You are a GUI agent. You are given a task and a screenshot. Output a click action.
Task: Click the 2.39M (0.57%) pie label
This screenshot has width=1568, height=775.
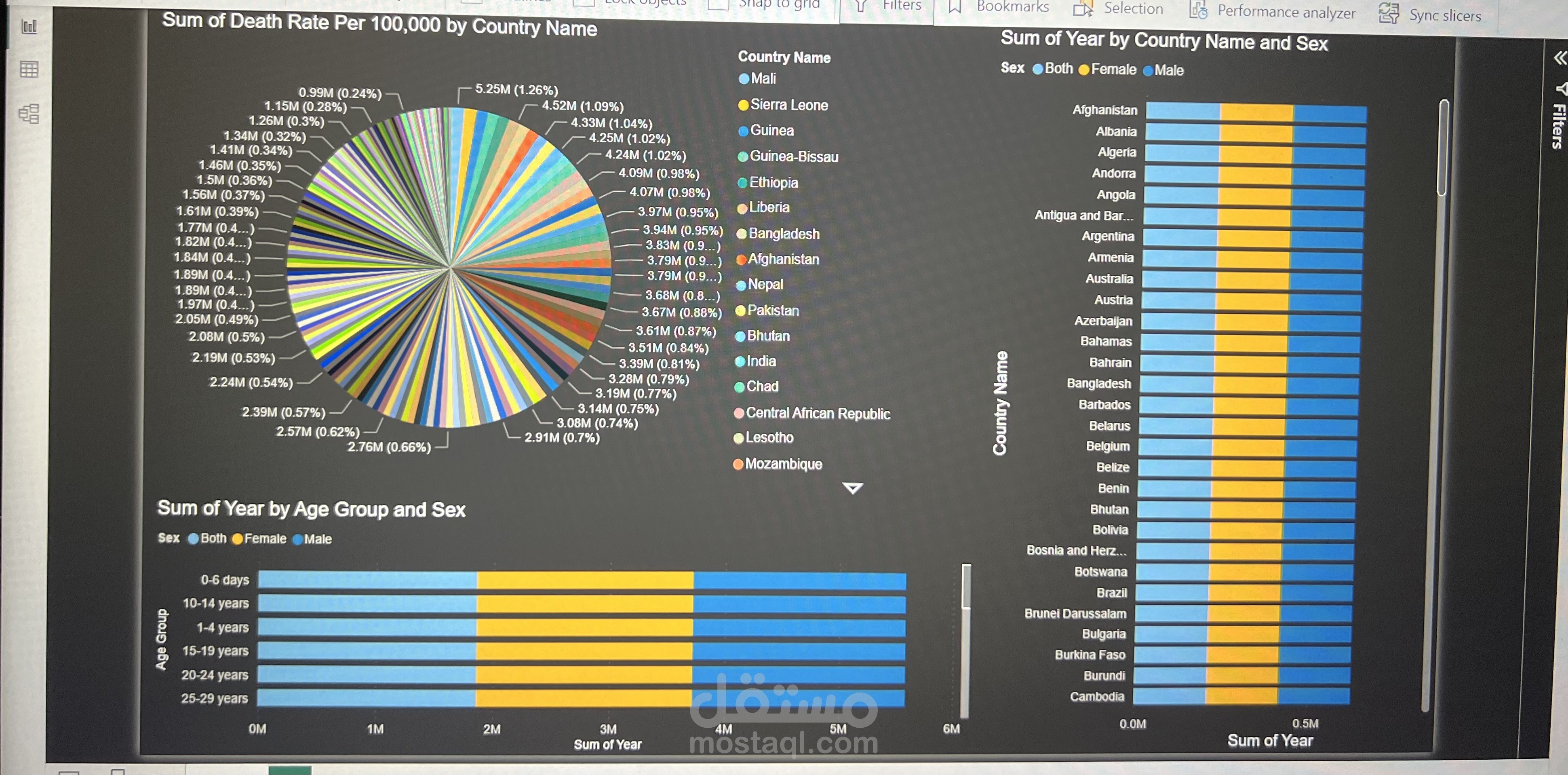coord(283,412)
